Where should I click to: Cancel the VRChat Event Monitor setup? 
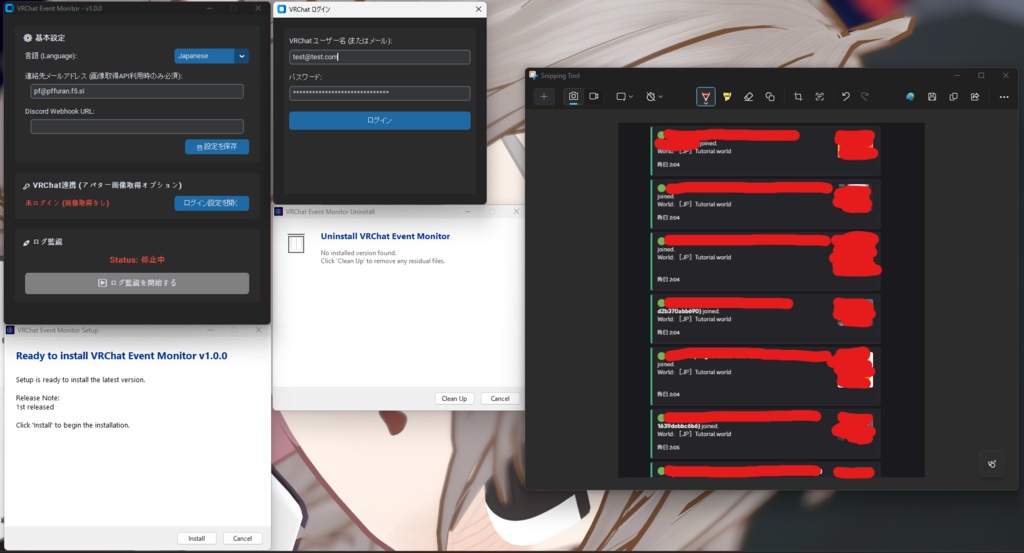click(x=242, y=538)
